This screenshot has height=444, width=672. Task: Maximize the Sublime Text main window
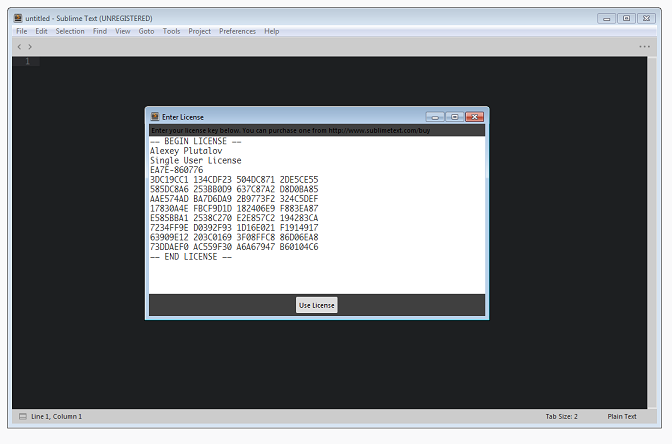coord(626,18)
